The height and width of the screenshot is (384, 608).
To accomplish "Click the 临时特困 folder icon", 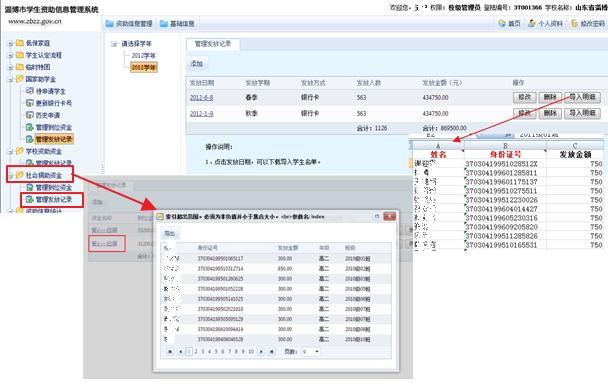I will click(x=20, y=67).
